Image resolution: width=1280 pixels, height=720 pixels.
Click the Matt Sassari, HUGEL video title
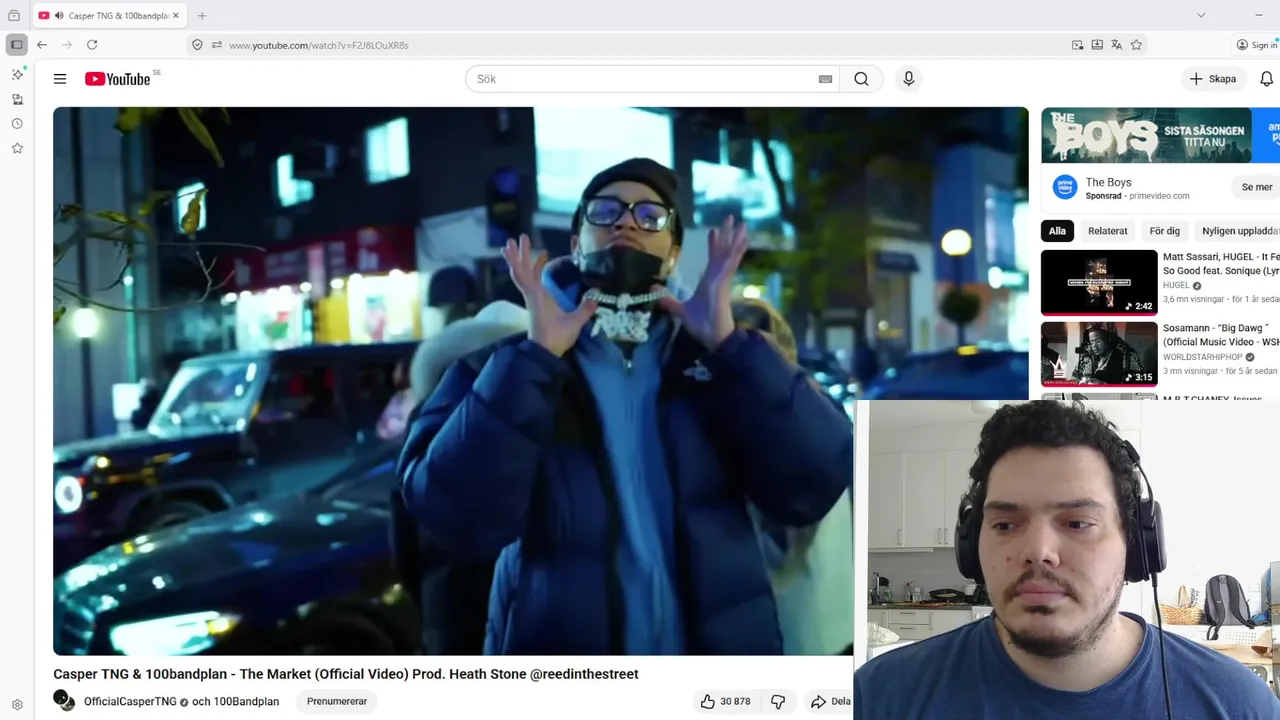click(1221, 264)
